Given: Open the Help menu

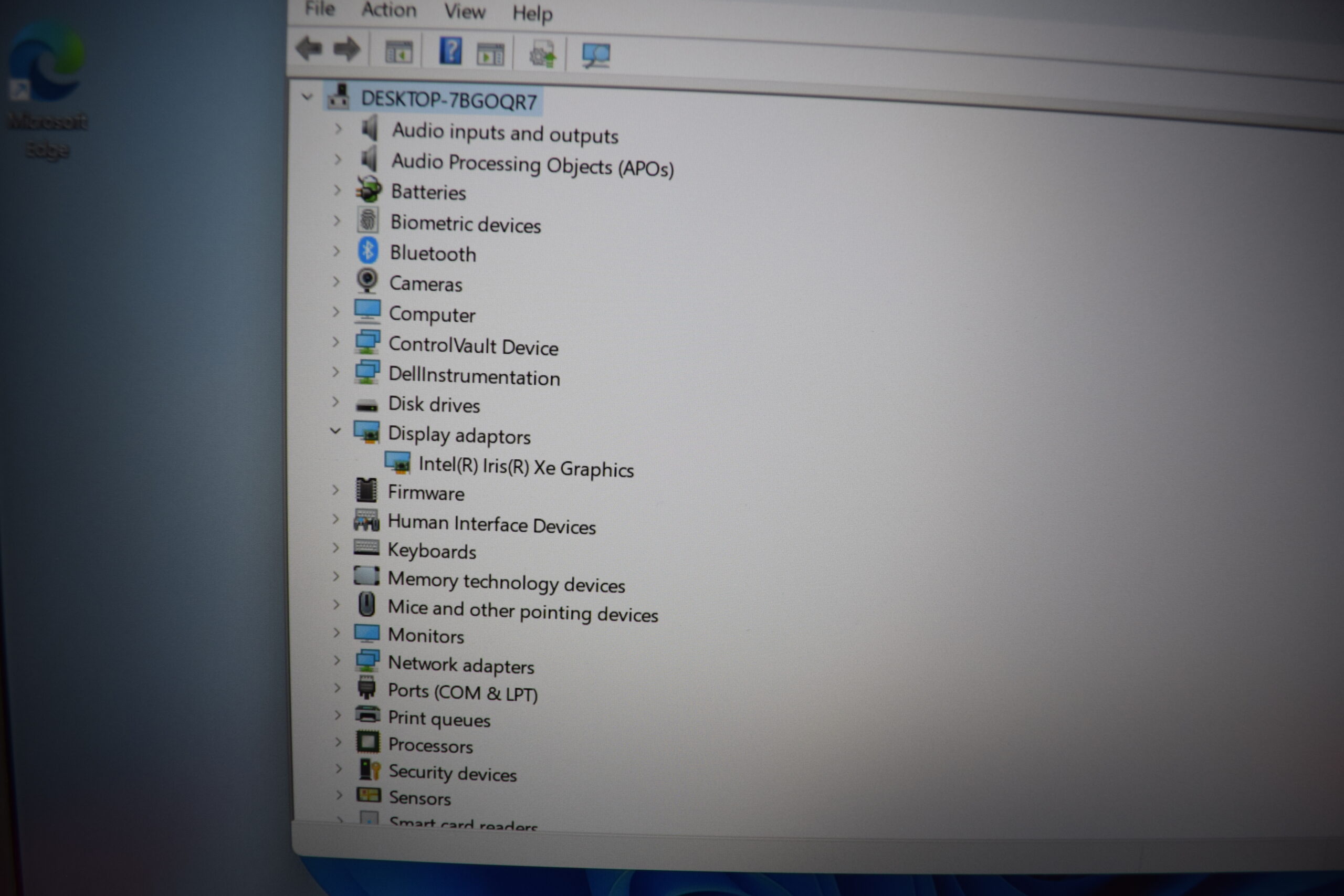Looking at the screenshot, I should click(532, 13).
